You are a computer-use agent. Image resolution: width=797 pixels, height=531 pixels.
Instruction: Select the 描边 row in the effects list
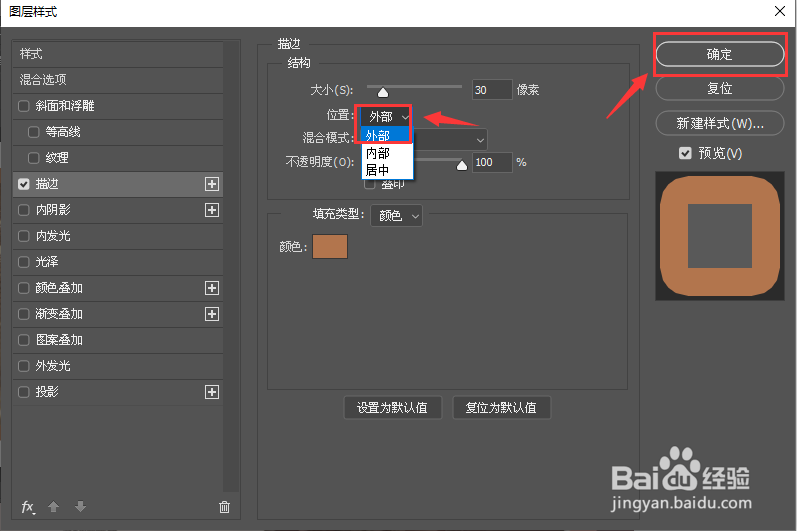(x=118, y=184)
